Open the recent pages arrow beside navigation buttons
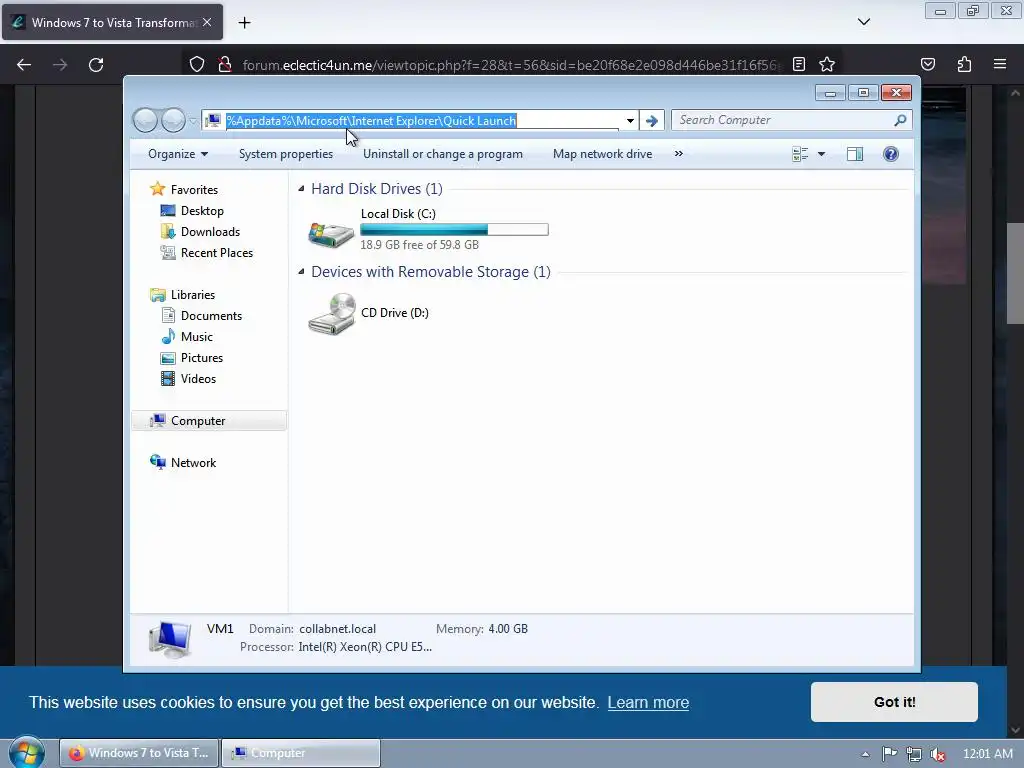Viewport: 1024px width, 768px height. [193, 121]
